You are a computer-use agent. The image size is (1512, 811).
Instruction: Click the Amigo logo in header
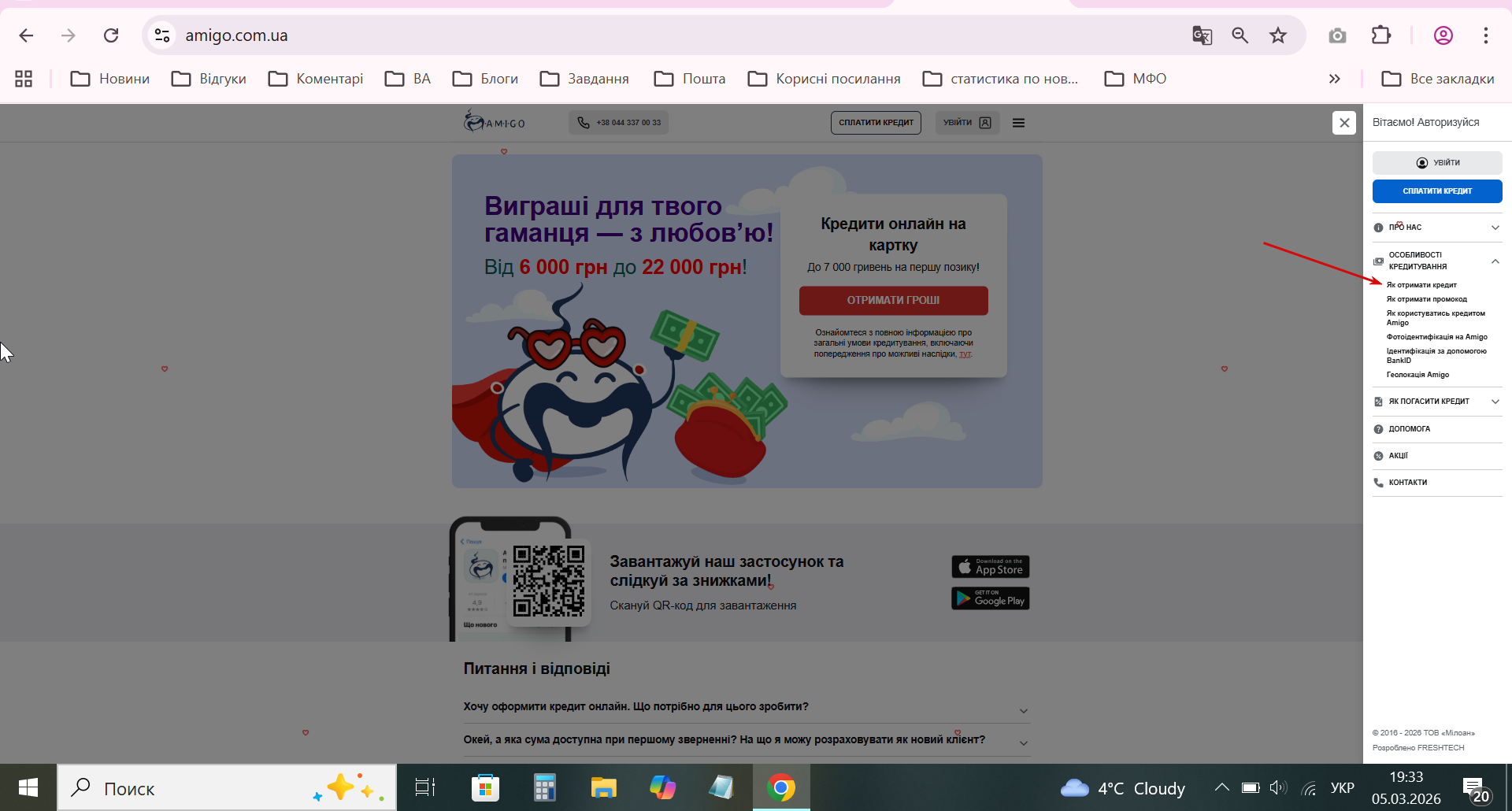coord(495,122)
